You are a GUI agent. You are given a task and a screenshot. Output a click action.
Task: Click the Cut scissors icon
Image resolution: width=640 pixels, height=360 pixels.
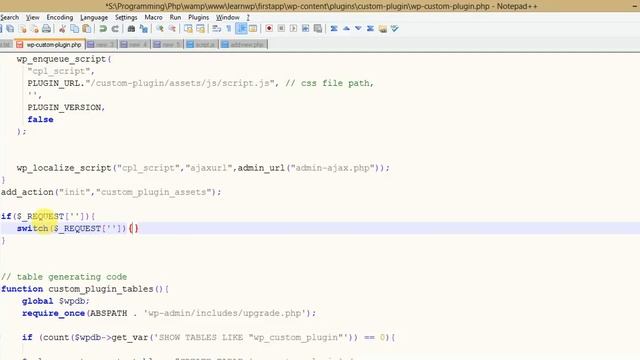(62, 29)
